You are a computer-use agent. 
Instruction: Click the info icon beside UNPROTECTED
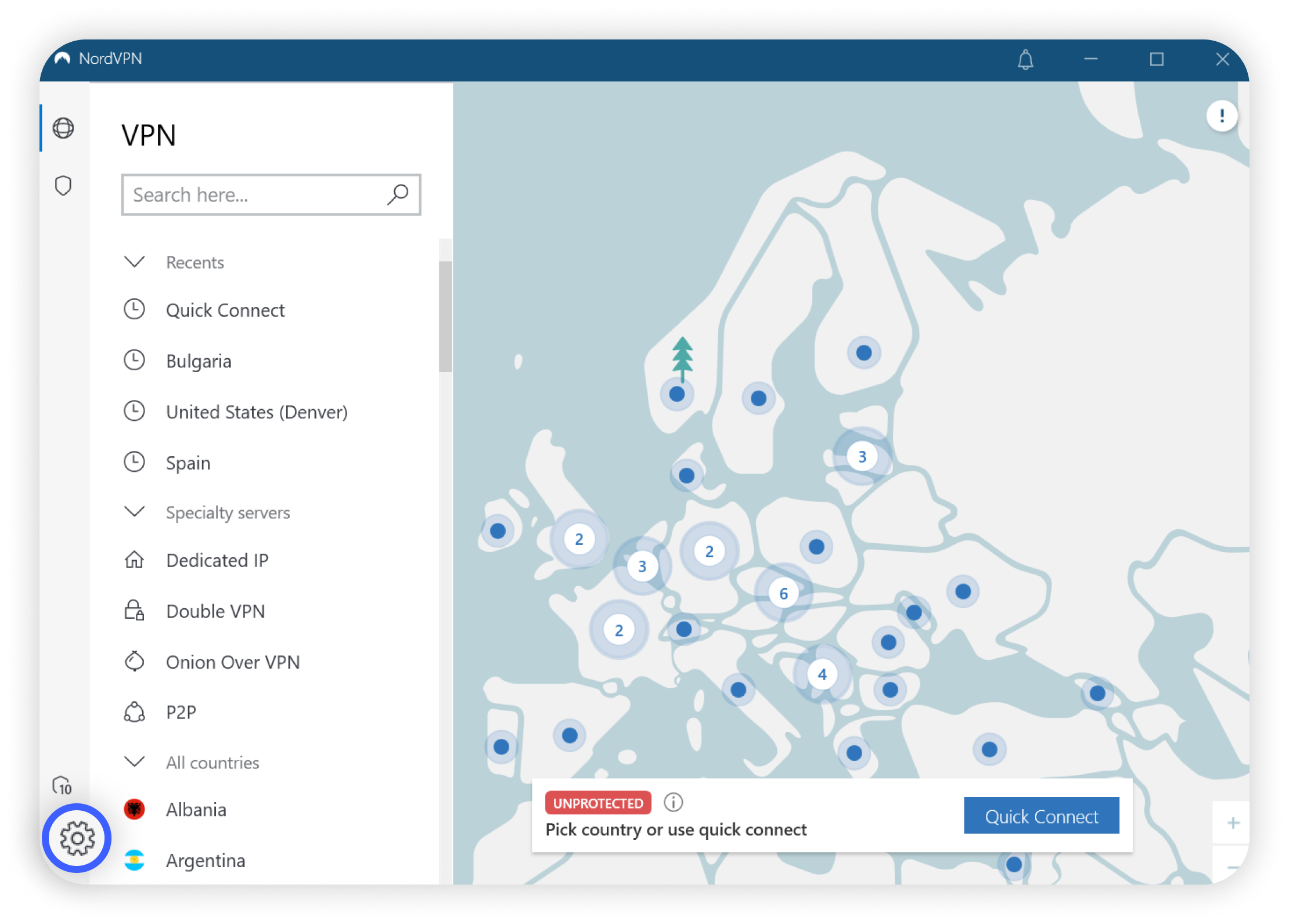pos(673,802)
